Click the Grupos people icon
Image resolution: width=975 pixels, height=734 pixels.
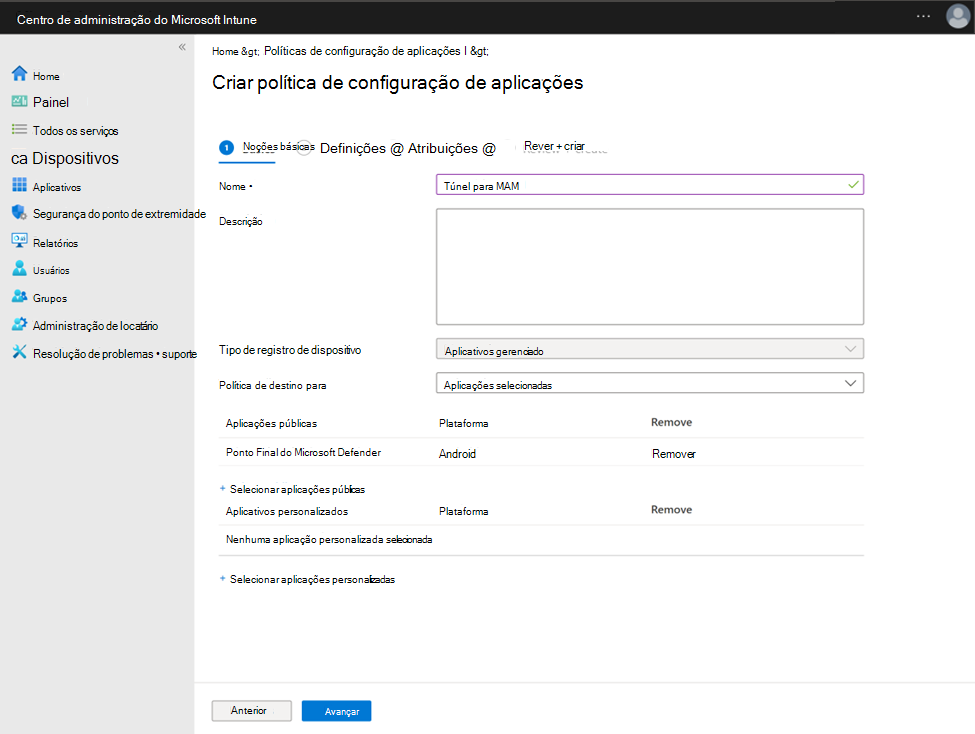(19, 296)
